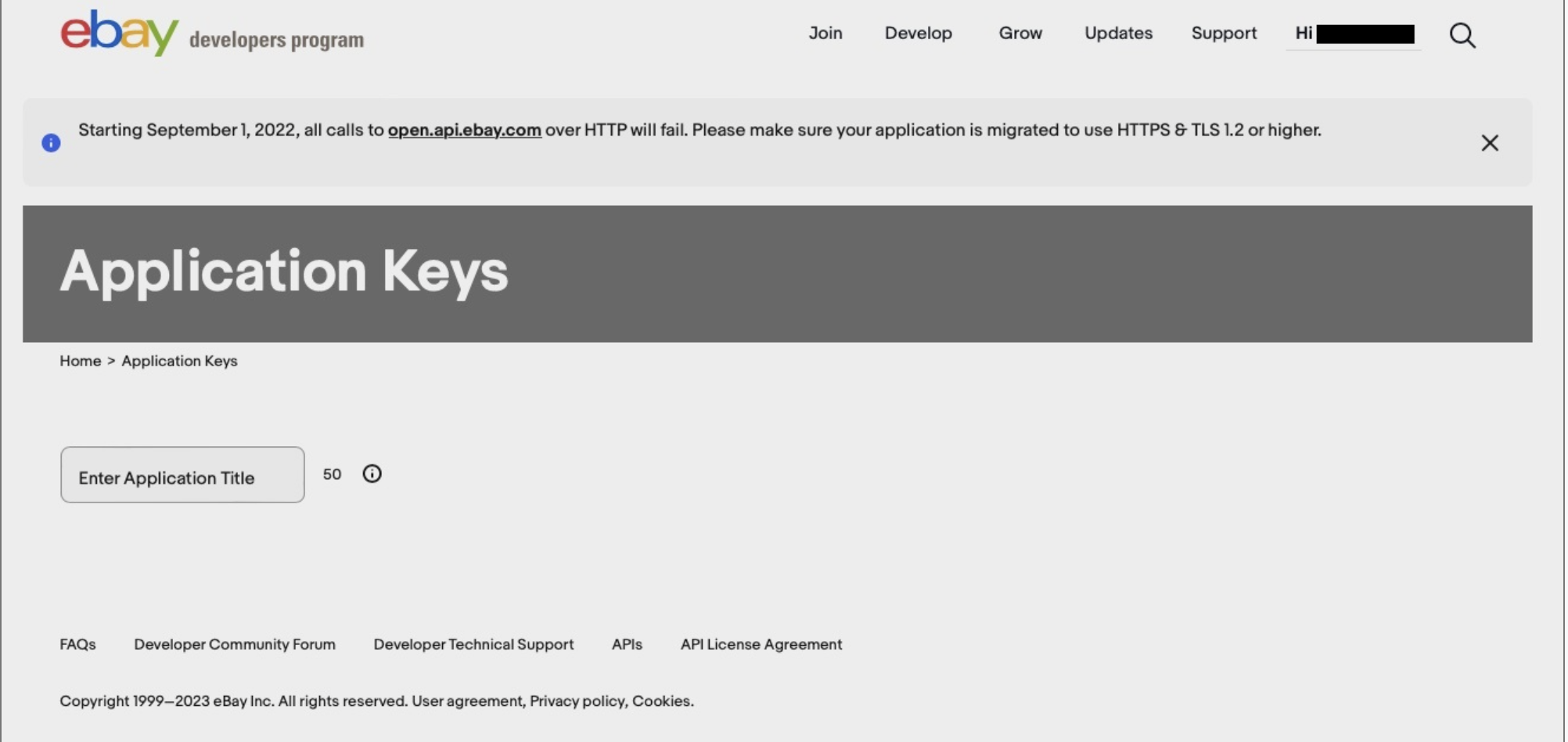Screen dimensions: 1568x742
Task: Dismiss the HTTPS migration notice banner
Action: pyautogui.click(x=1490, y=143)
